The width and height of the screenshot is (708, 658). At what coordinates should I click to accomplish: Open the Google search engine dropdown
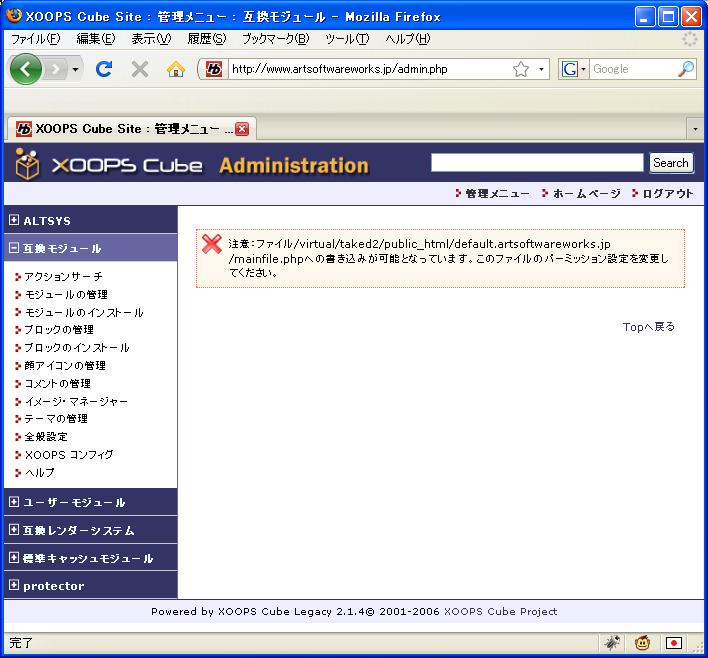[574, 69]
